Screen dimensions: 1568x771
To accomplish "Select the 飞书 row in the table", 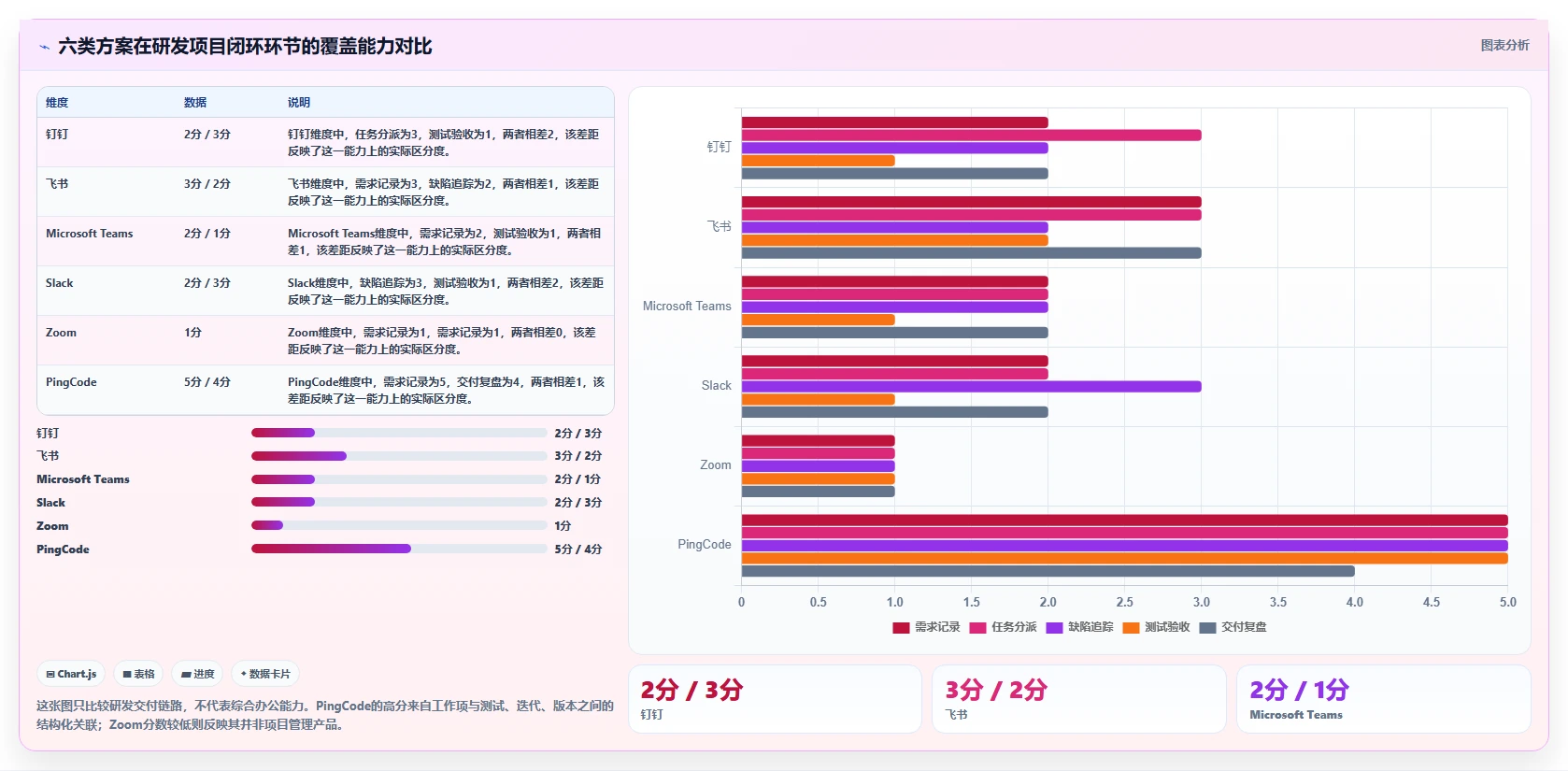I will point(325,192).
